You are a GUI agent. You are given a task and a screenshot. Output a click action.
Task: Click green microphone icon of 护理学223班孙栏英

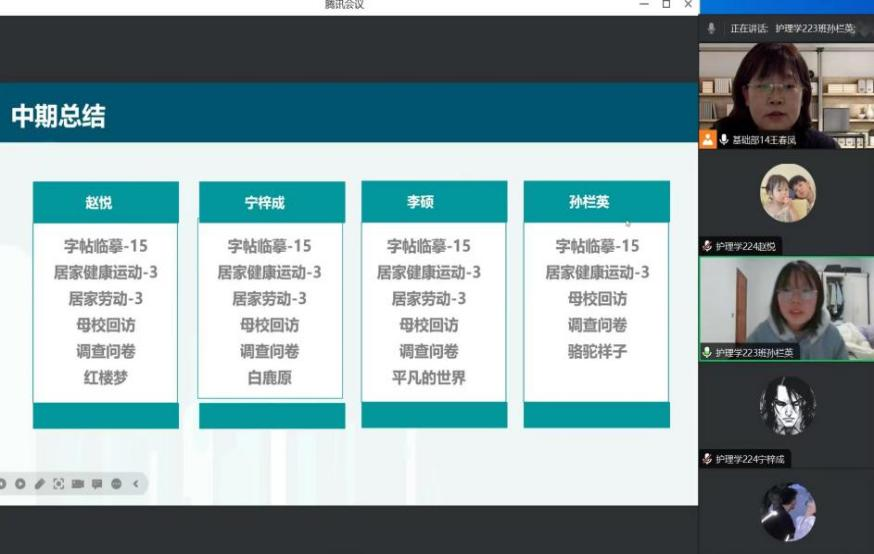tap(707, 352)
